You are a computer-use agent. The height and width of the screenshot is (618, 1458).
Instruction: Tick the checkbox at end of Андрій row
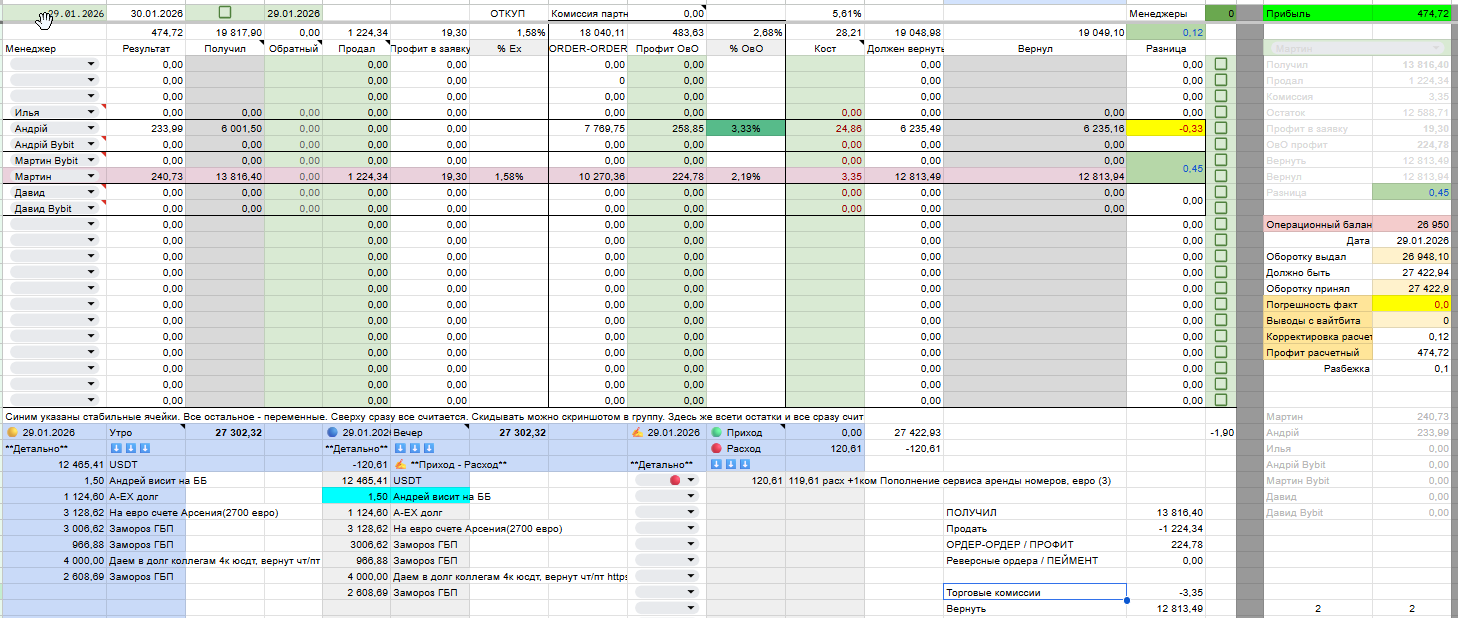point(1221,128)
